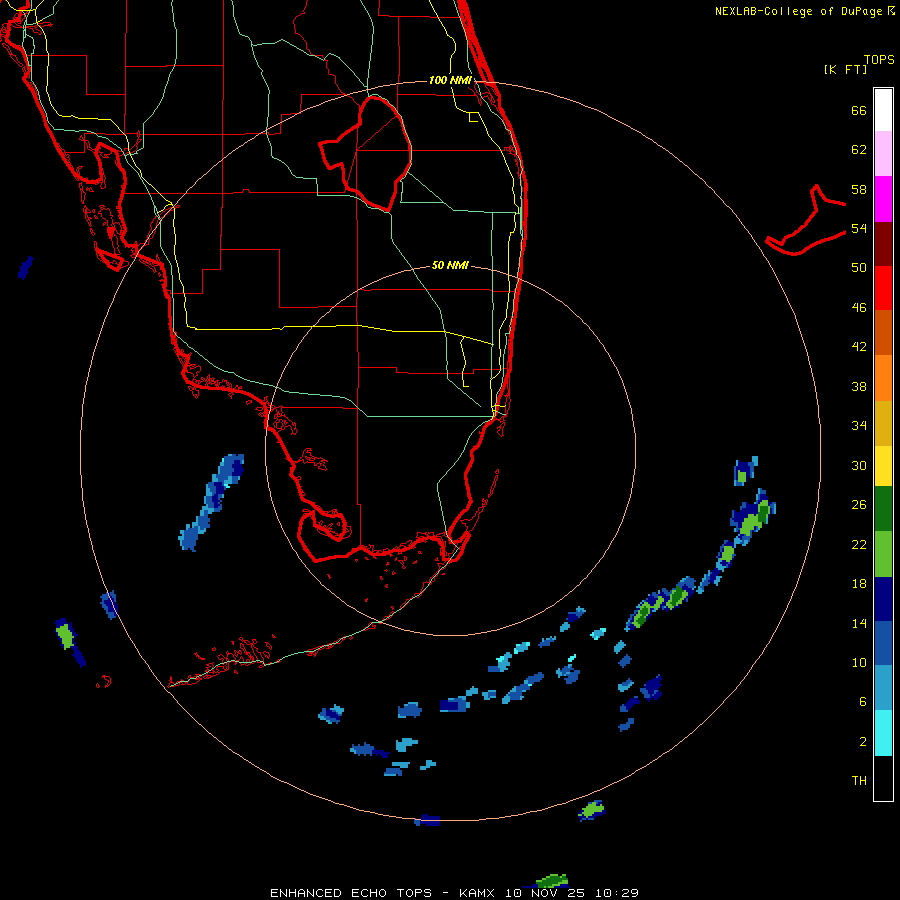
Task: Click the bright red legend swatch
Action: [883, 288]
